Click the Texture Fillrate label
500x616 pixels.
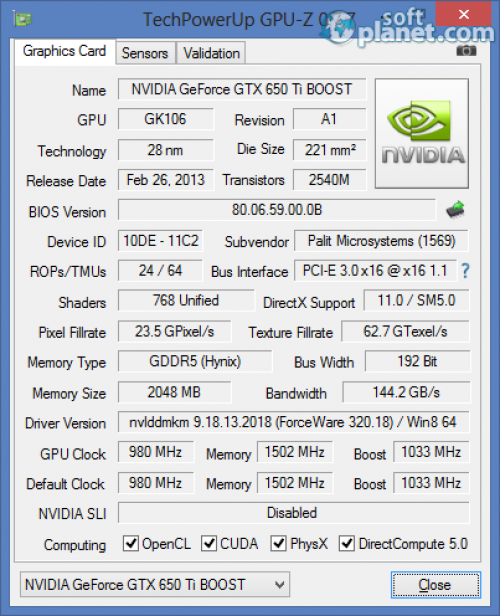[x=291, y=333]
